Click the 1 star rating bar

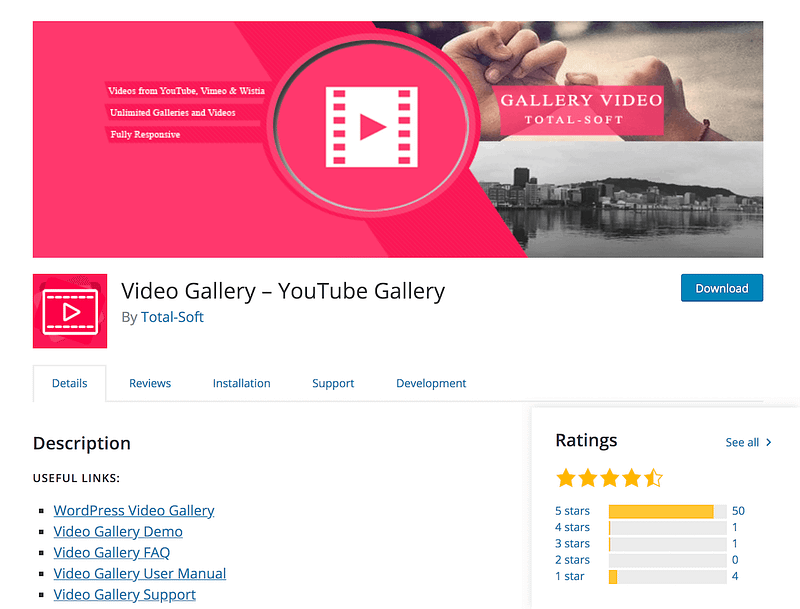[x=667, y=576]
